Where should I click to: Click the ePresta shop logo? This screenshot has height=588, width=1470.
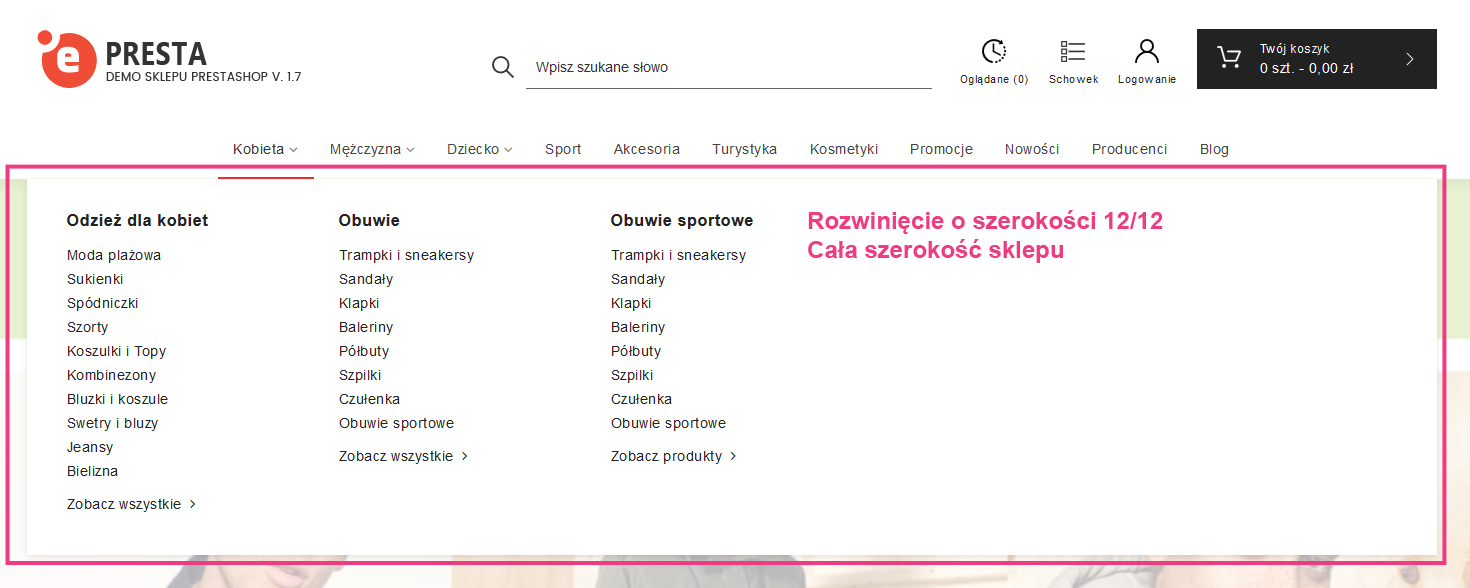point(168,59)
